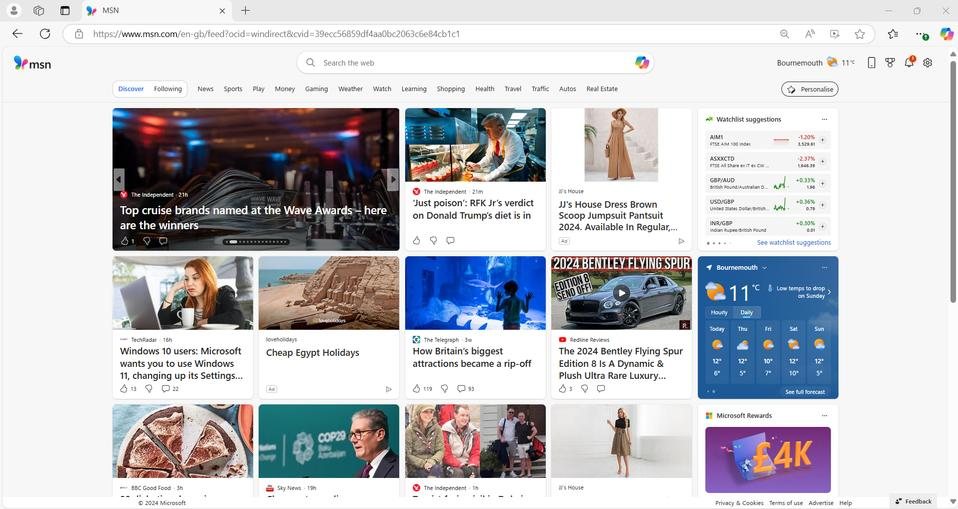
Task: Add ASXXCTD to watchlist
Action: point(822,161)
